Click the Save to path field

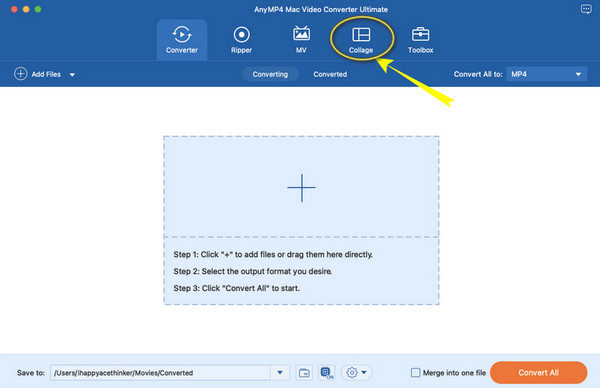point(160,373)
